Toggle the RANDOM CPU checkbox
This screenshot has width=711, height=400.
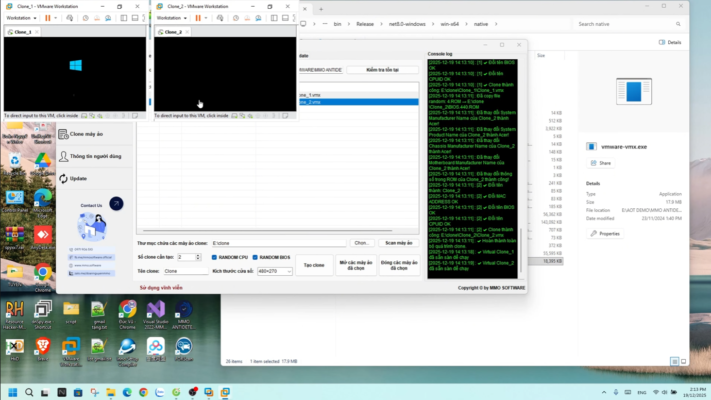214,257
